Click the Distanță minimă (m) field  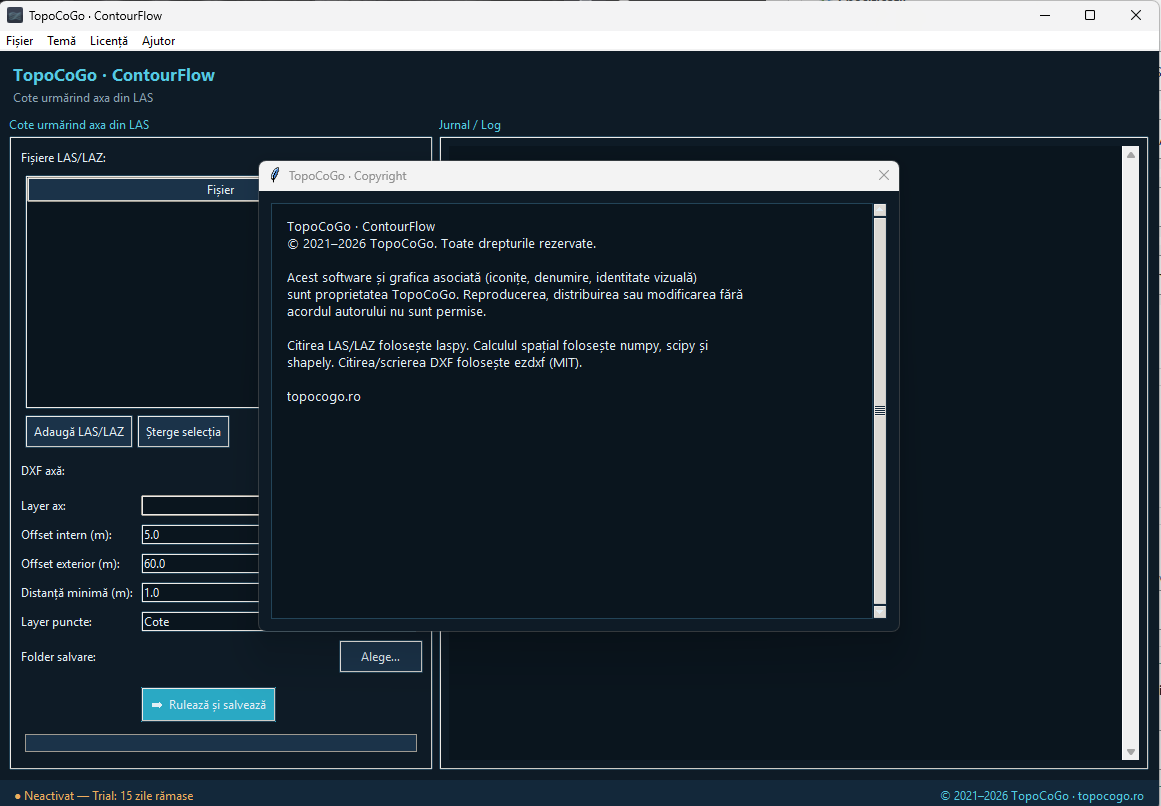200,592
